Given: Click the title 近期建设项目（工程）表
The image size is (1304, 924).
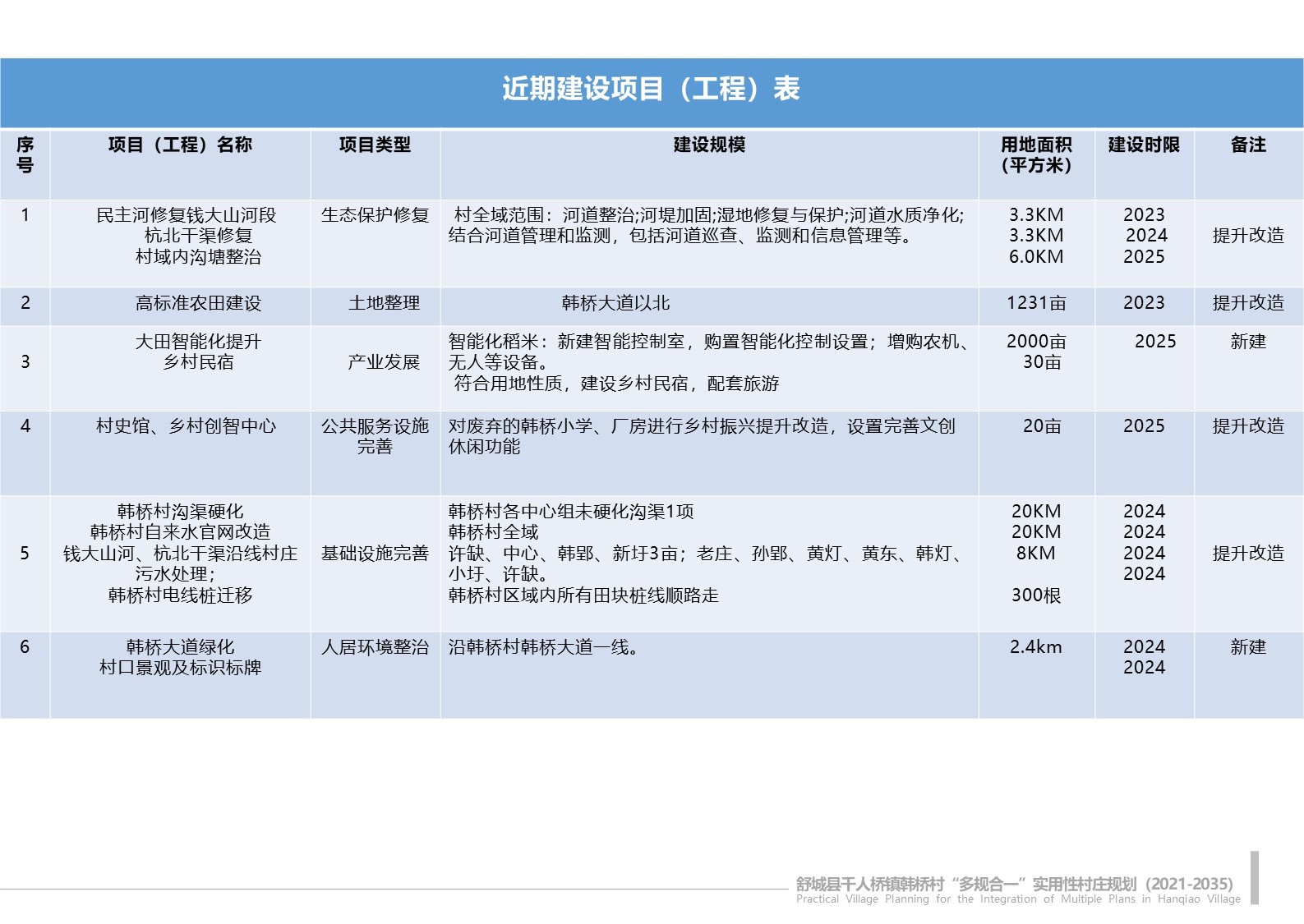Looking at the screenshot, I should pyautogui.click(x=651, y=89).
